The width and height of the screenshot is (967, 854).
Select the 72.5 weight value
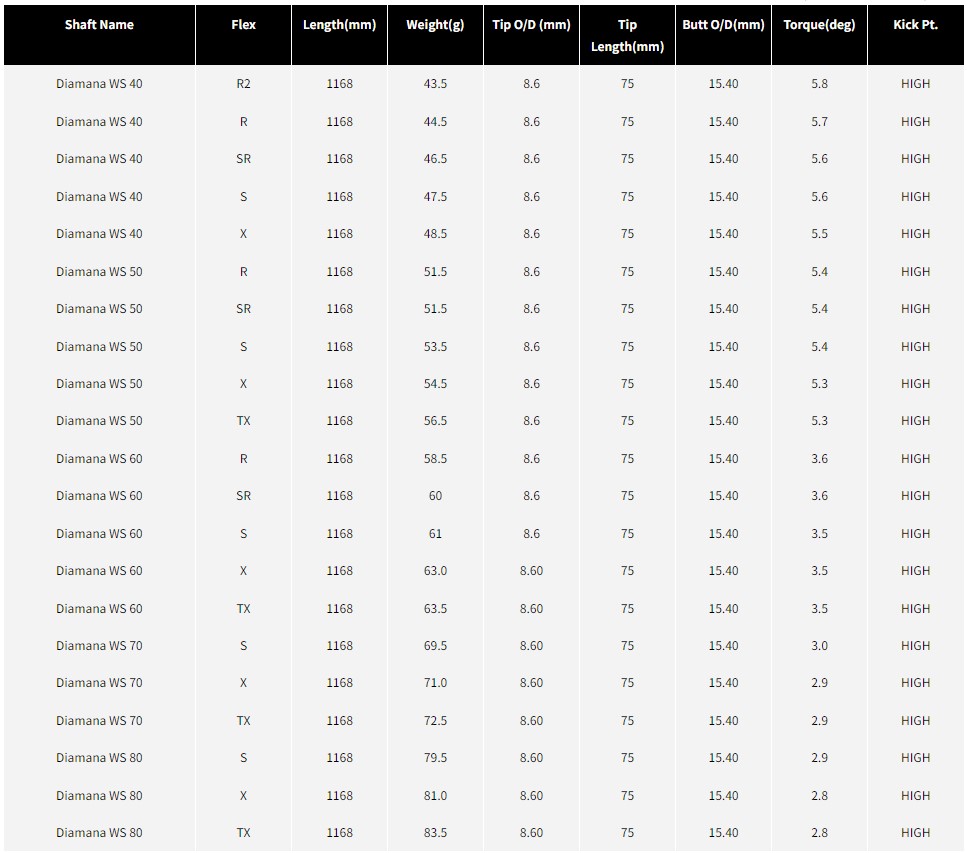(x=435, y=721)
